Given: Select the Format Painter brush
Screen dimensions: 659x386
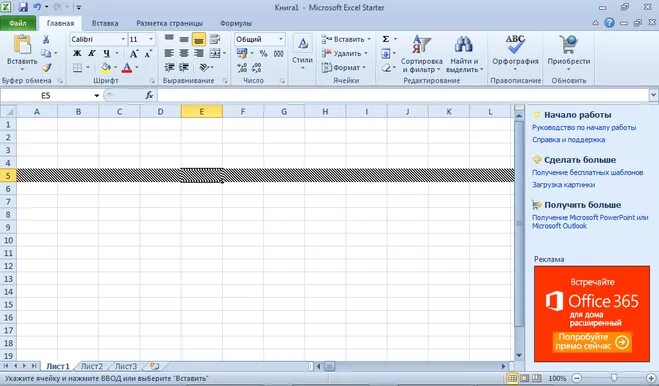Looking at the screenshot, I should (x=46, y=67).
